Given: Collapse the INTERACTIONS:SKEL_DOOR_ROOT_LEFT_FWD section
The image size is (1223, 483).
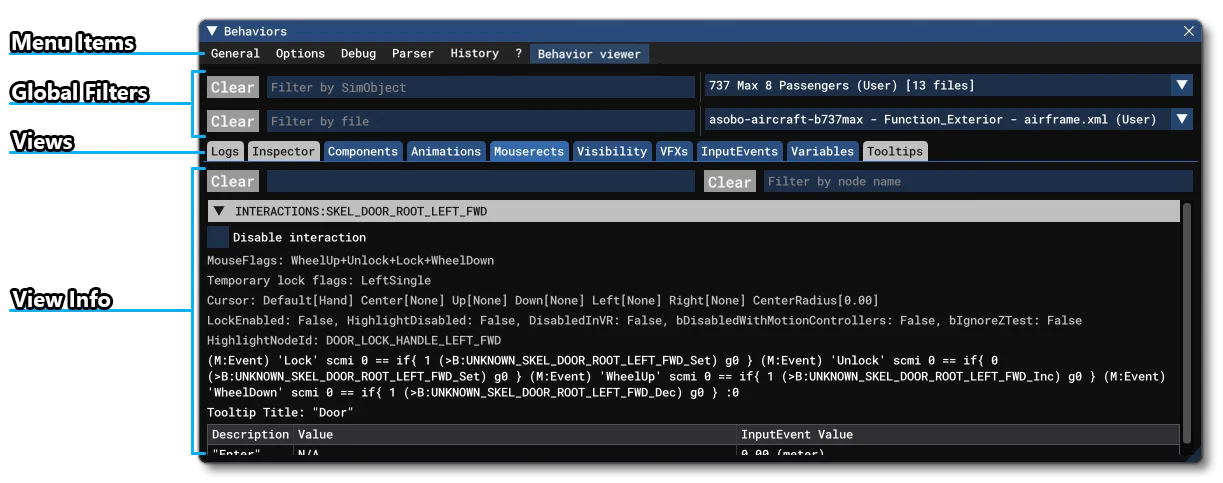Looking at the screenshot, I should (x=218, y=212).
